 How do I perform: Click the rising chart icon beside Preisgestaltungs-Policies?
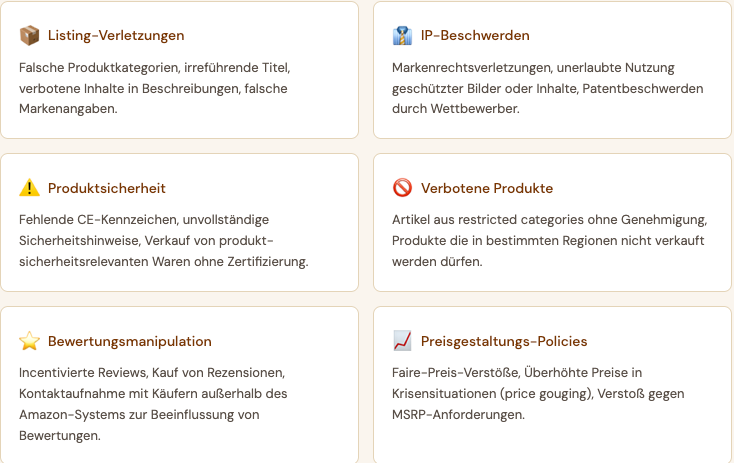(402, 341)
